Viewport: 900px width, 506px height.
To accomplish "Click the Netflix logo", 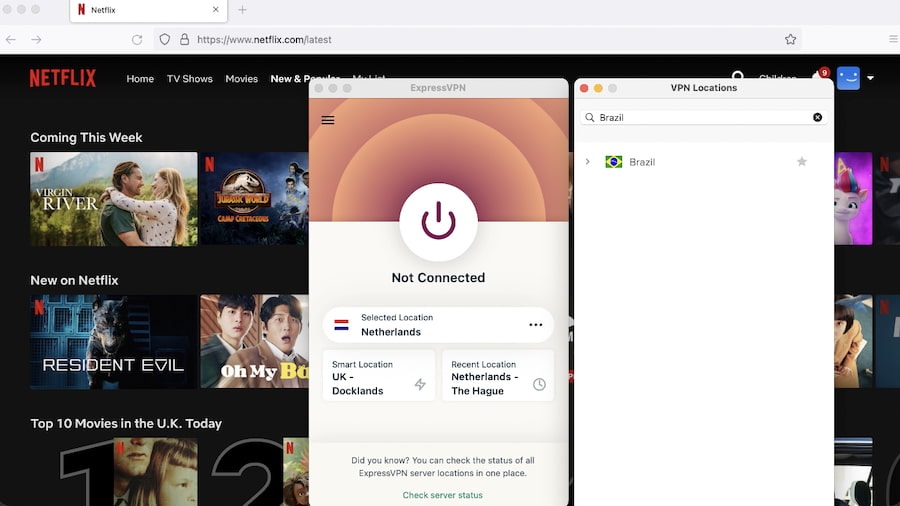I will 63,78.
